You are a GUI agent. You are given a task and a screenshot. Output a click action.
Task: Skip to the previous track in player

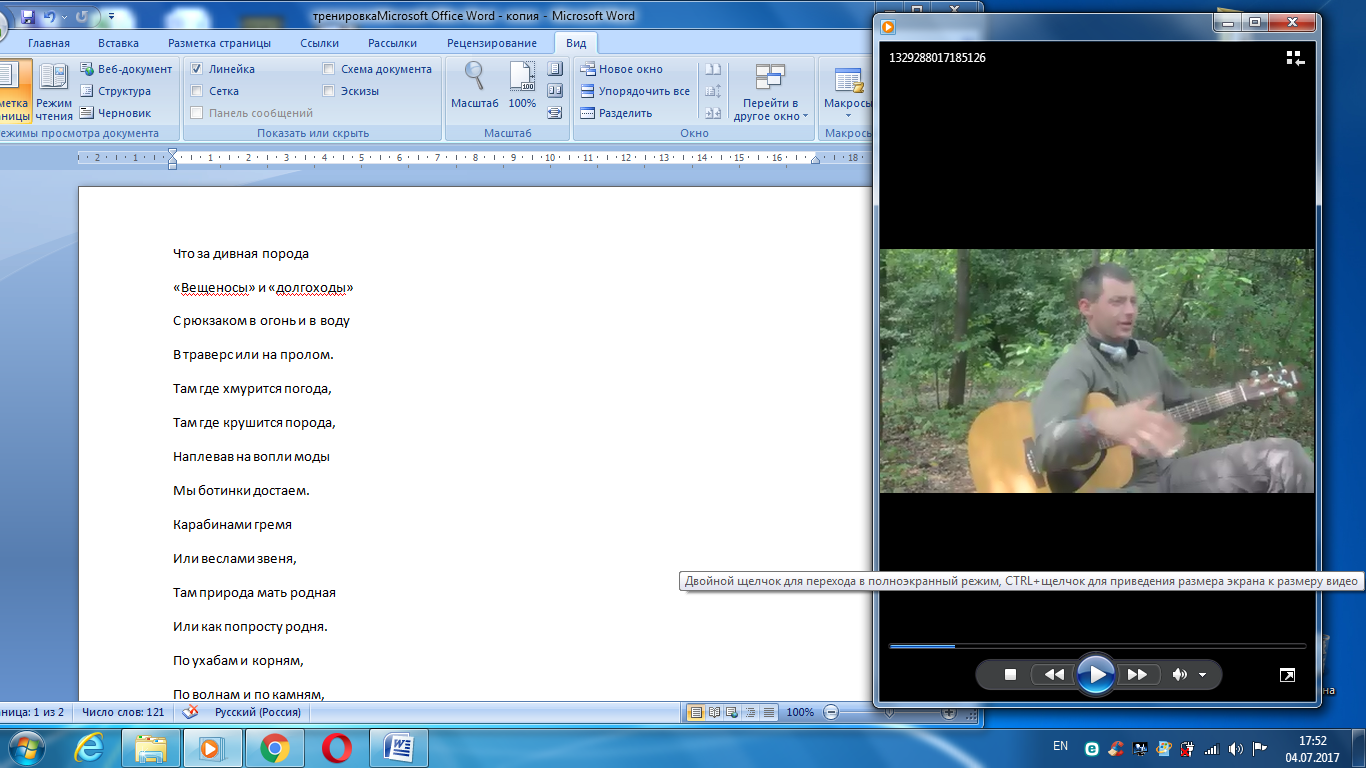click(x=1054, y=675)
